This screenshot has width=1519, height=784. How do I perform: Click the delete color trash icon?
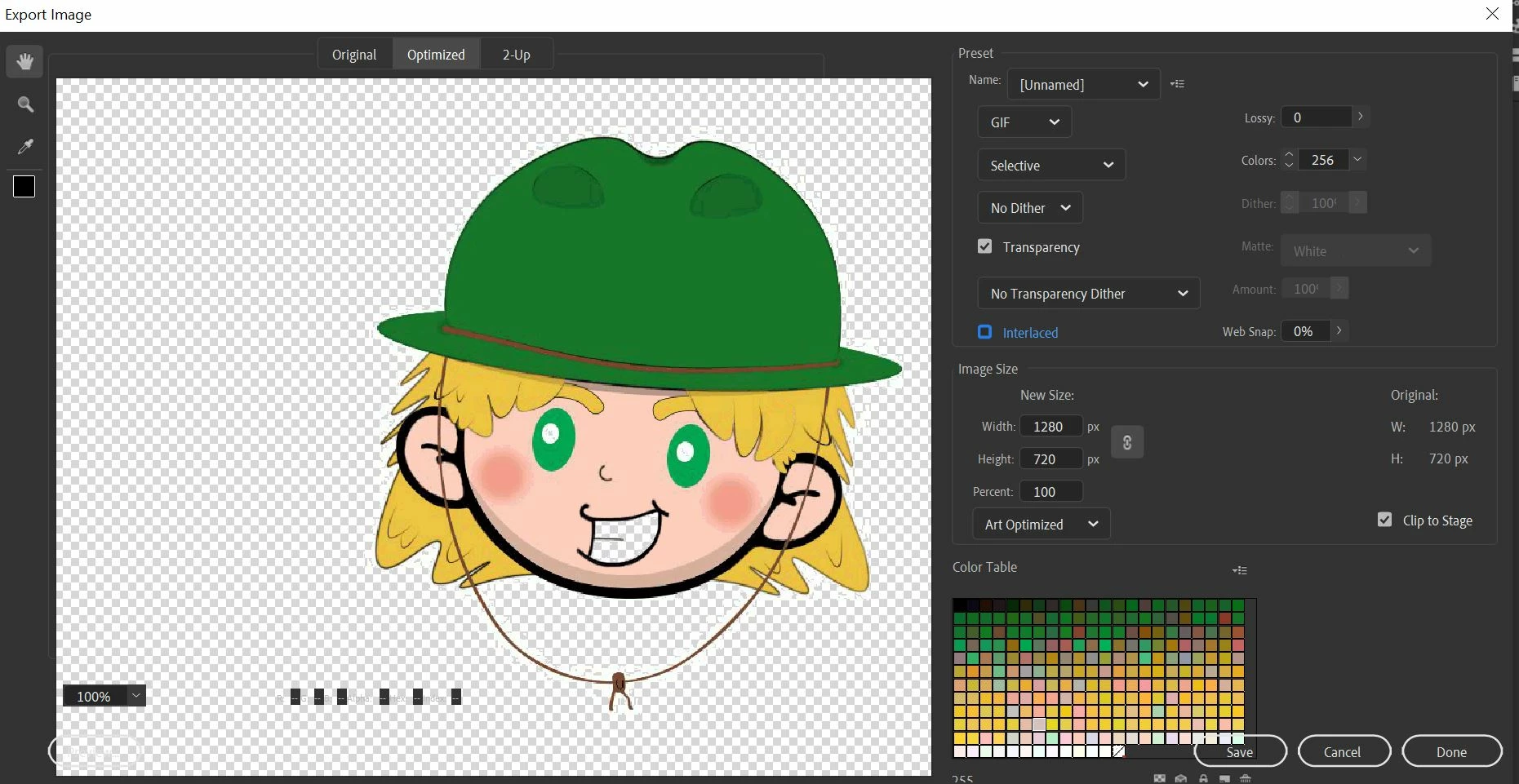coord(1246,778)
